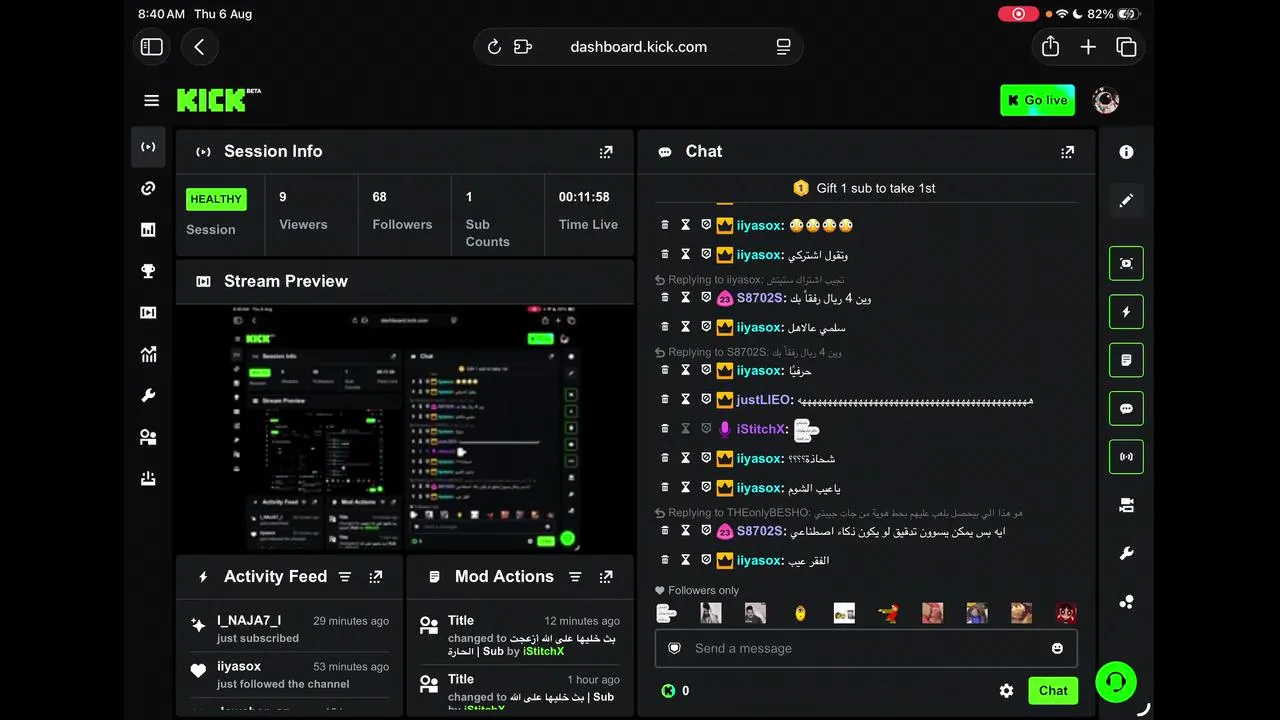Open the Mod Actions filter menu
Image resolution: width=1280 pixels, height=720 pixels.
point(575,577)
